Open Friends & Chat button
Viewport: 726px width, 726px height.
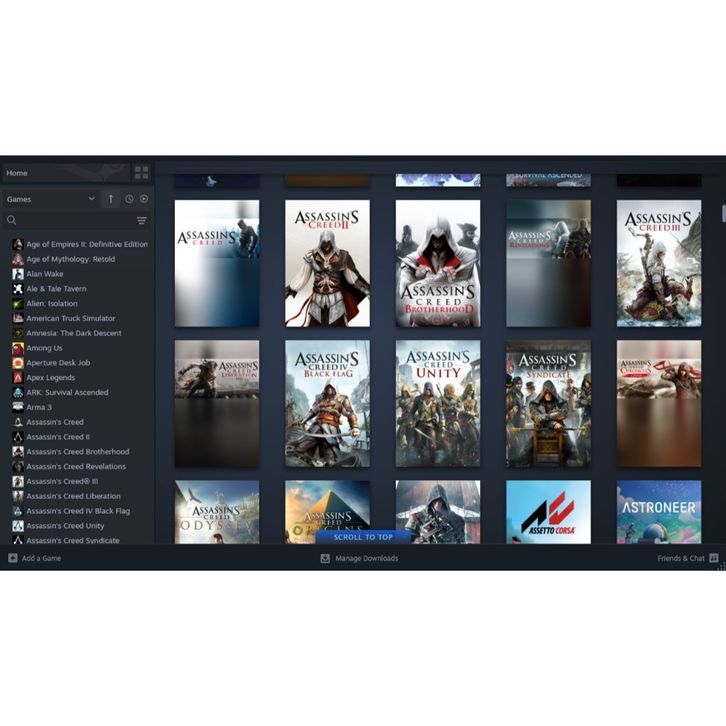click(688, 558)
